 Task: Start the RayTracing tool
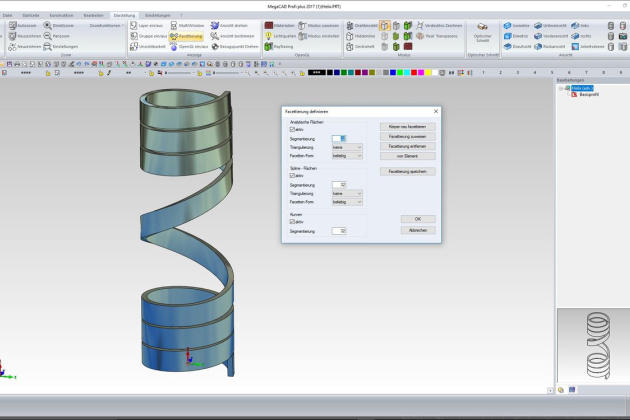pyautogui.click(x=268, y=46)
